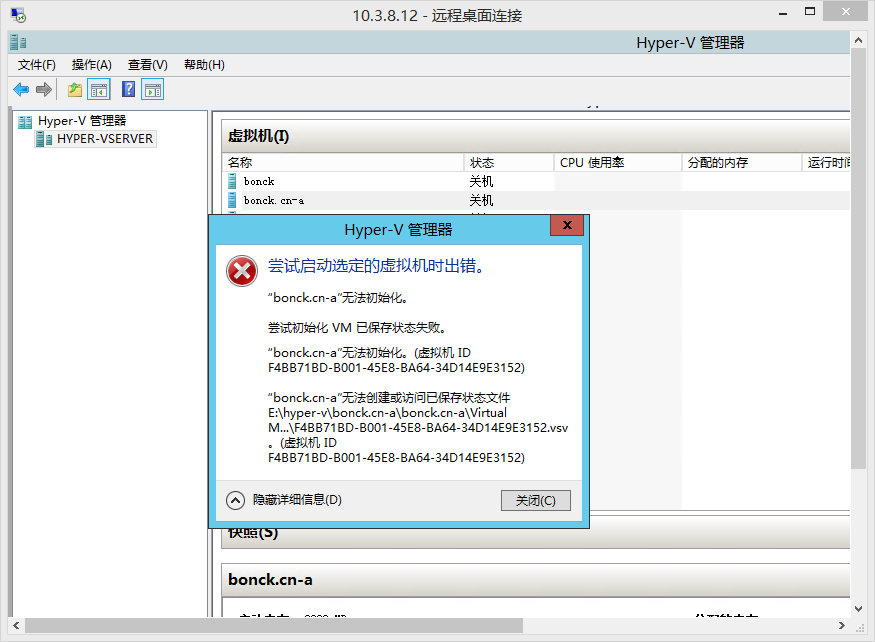Click the bonck virtual machine icon
Image resolution: width=875 pixels, height=642 pixels.
tap(232, 181)
